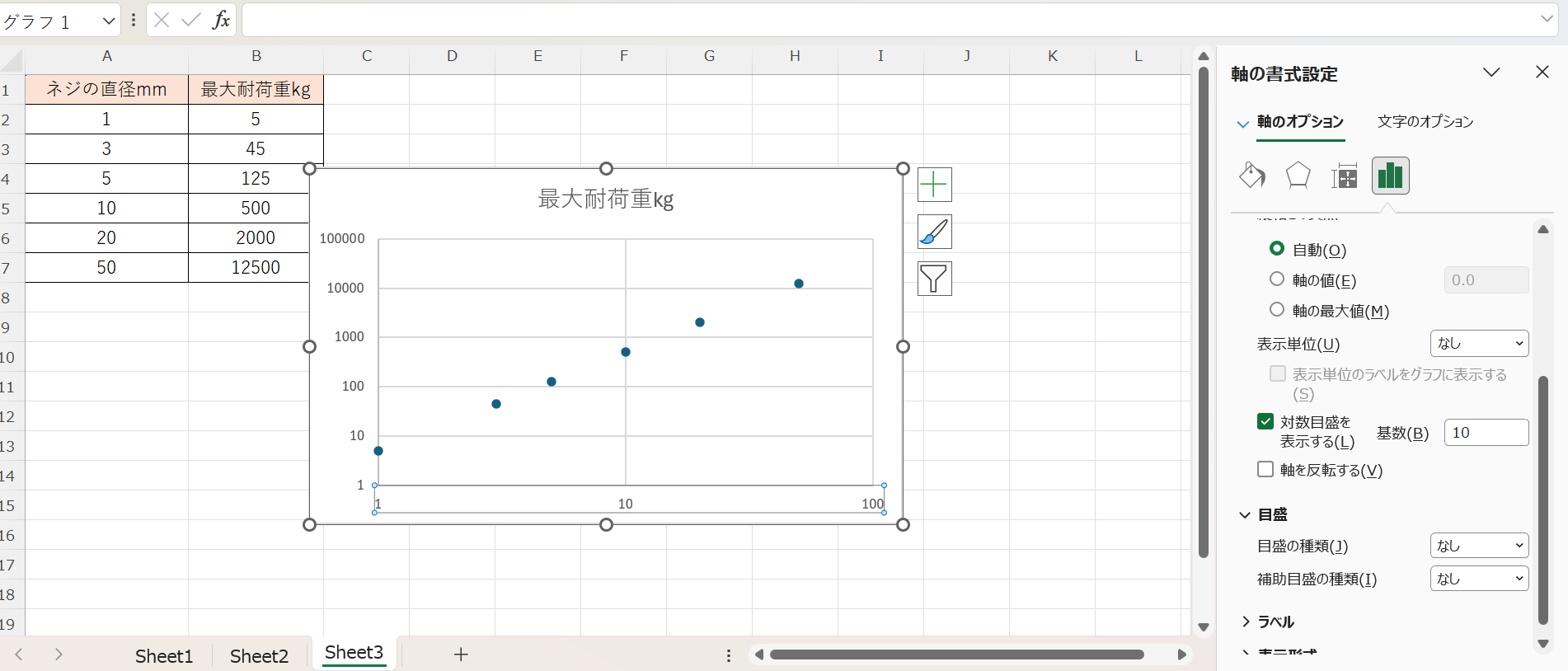Image resolution: width=1568 pixels, height=671 pixels.
Task: Open the 表示単位 dropdown
Action: (1479, 344)
